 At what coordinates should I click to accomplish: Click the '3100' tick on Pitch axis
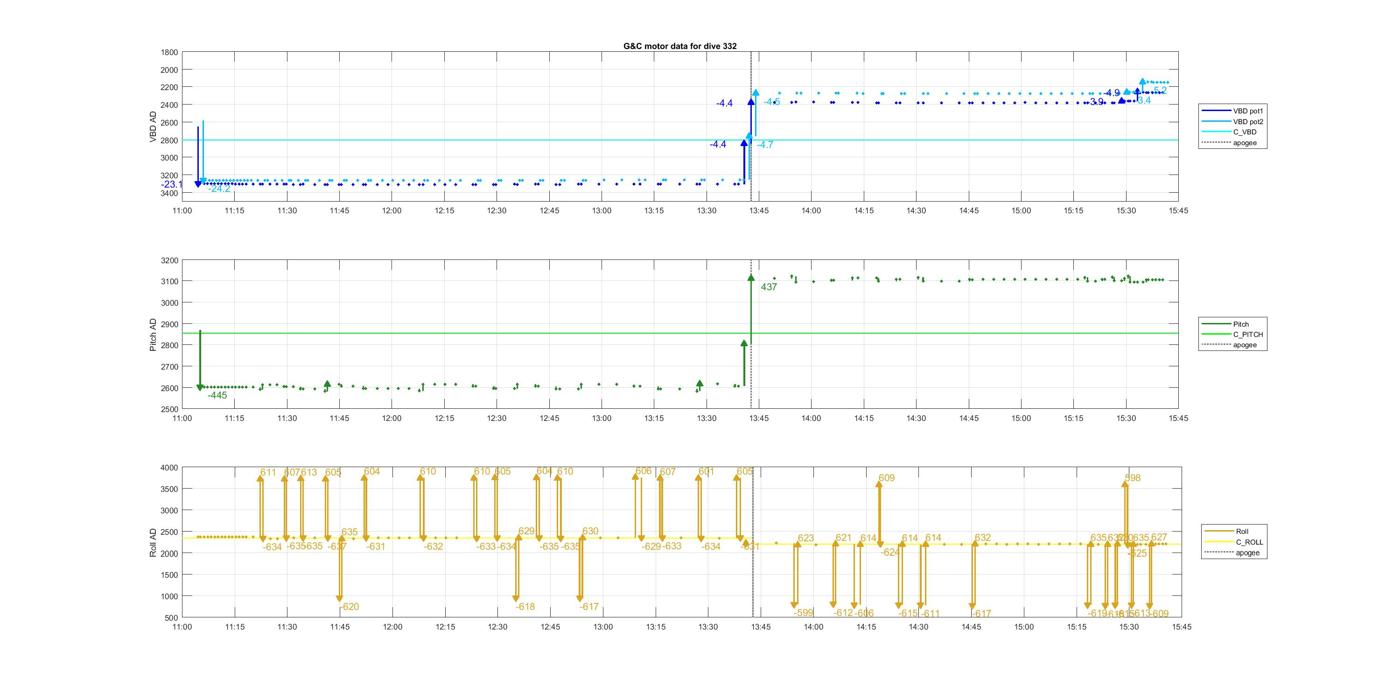169,282
